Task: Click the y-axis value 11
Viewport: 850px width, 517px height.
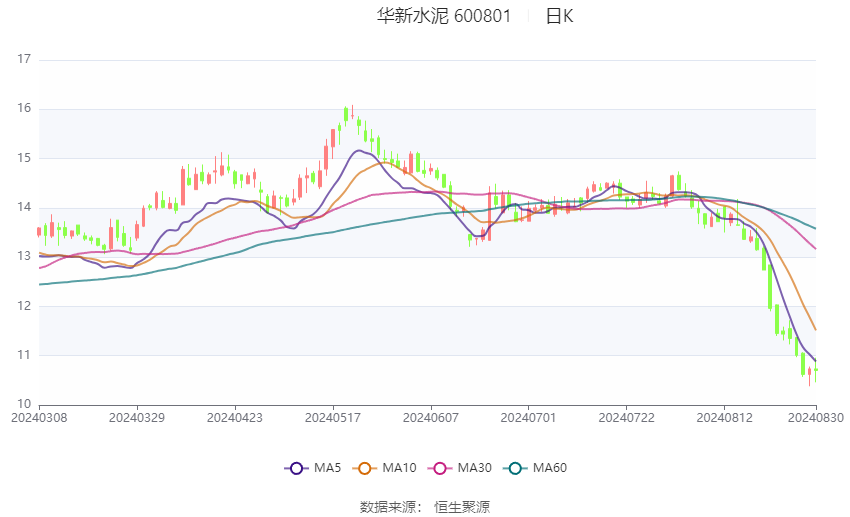Action: [24, 355]
